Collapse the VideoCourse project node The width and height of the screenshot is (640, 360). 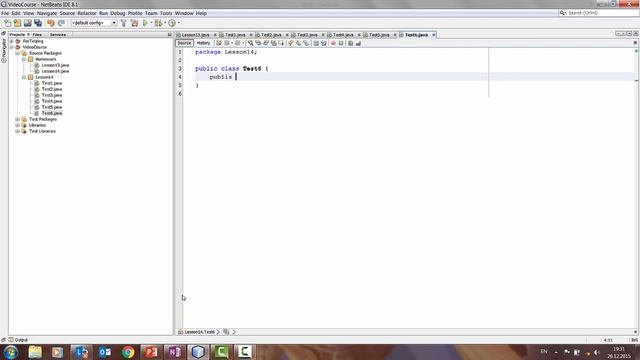(x=11, y=47)
